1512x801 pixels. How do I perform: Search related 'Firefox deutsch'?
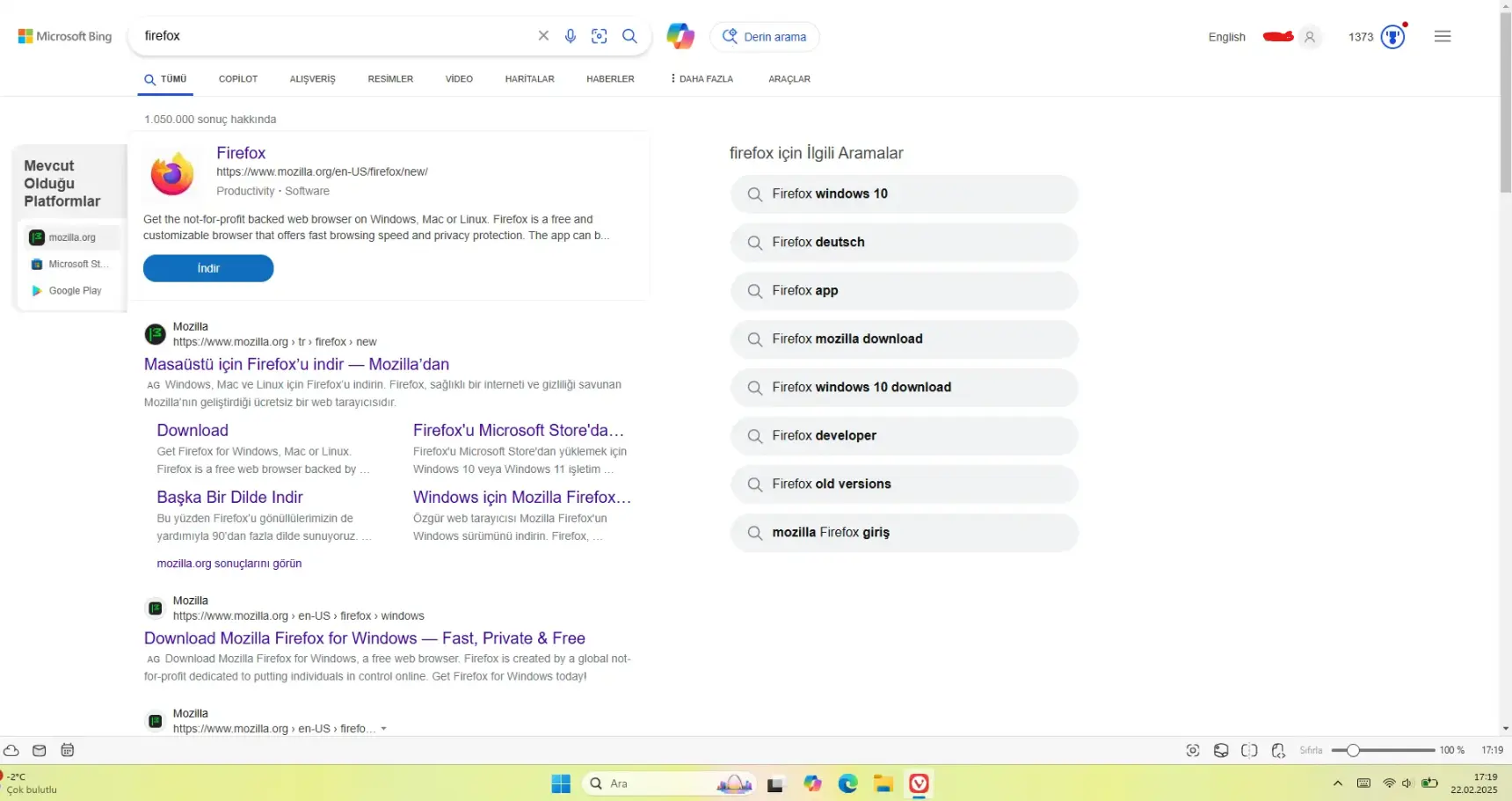[x=904, y=243]
